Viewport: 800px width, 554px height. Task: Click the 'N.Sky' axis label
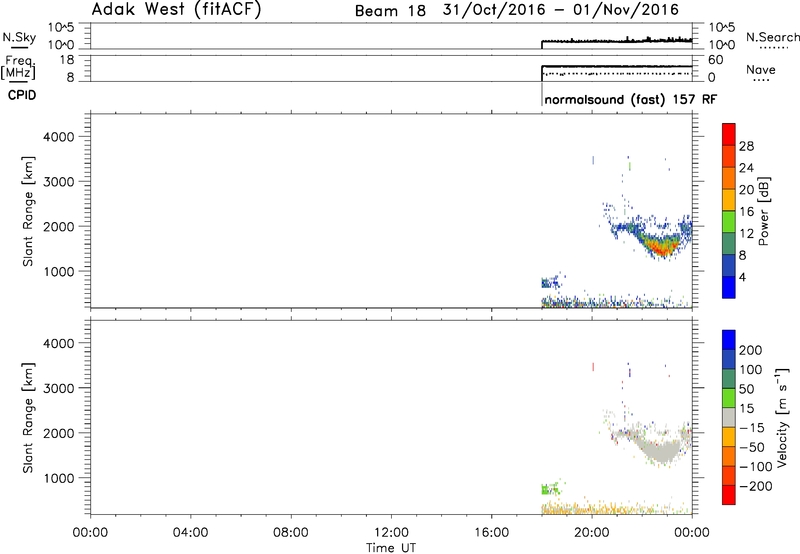pos(19,37)
